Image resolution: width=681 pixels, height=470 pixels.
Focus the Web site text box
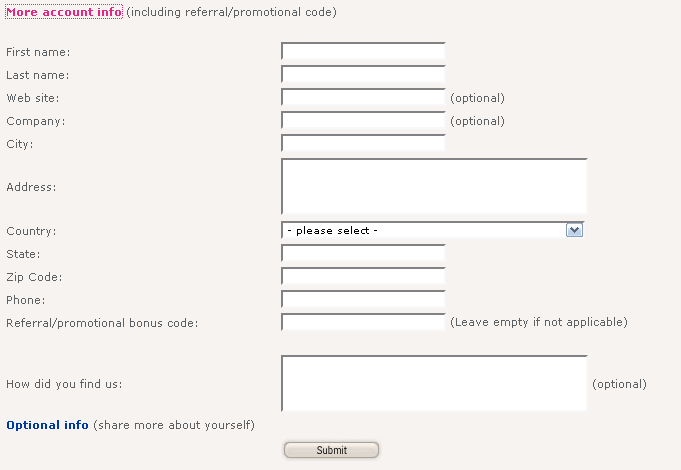coord(363,97)
